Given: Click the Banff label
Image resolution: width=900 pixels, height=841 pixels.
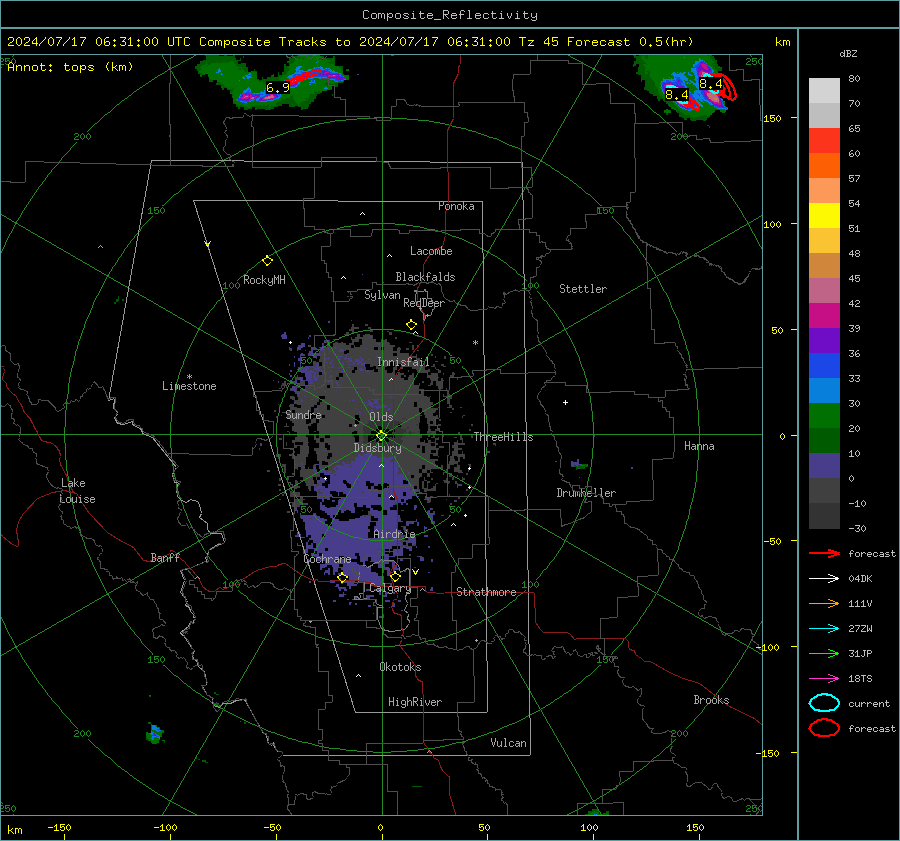Looking at the screenshot, I should click(165, 557).
